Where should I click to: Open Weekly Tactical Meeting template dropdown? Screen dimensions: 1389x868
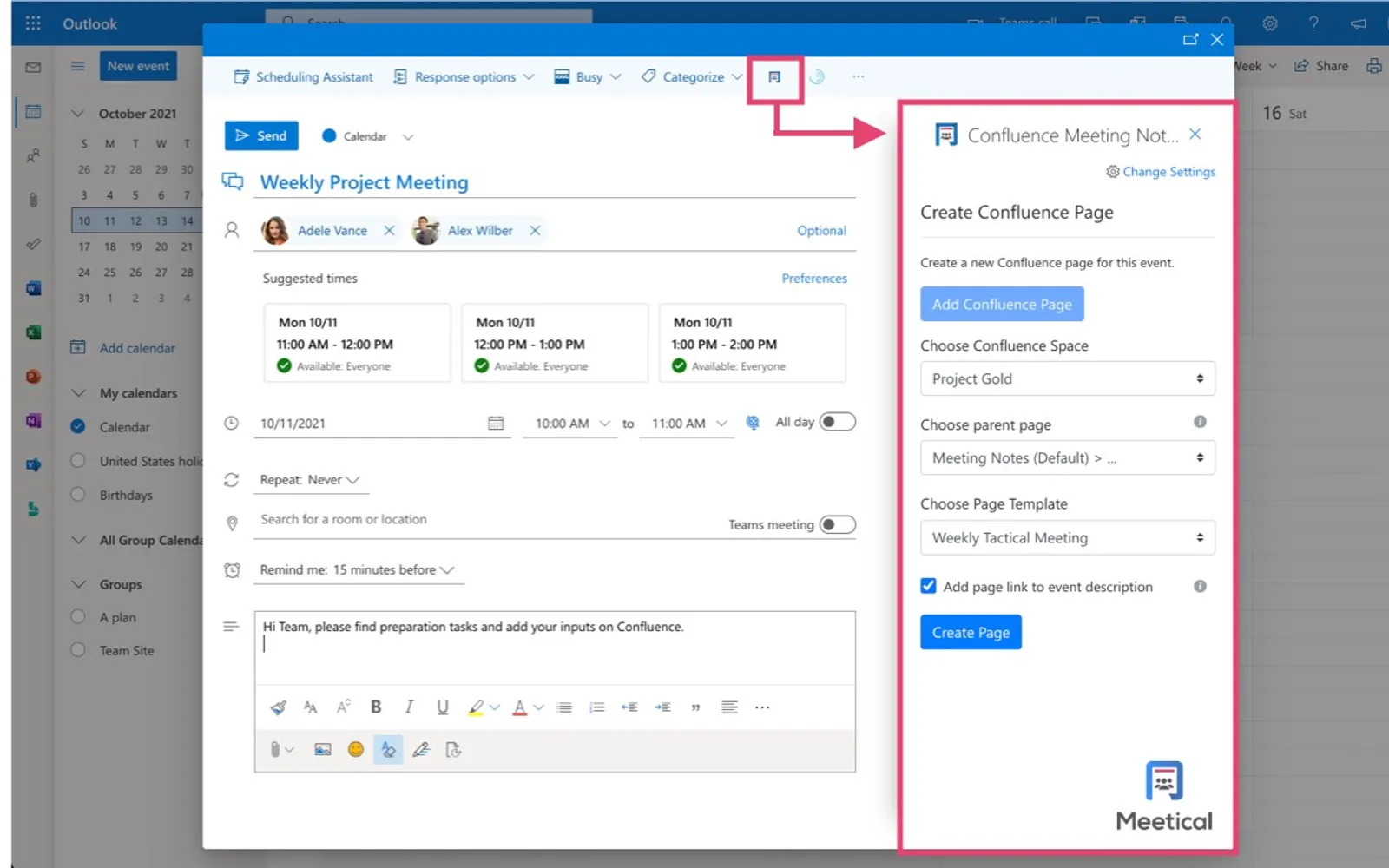click(1067, 537)
